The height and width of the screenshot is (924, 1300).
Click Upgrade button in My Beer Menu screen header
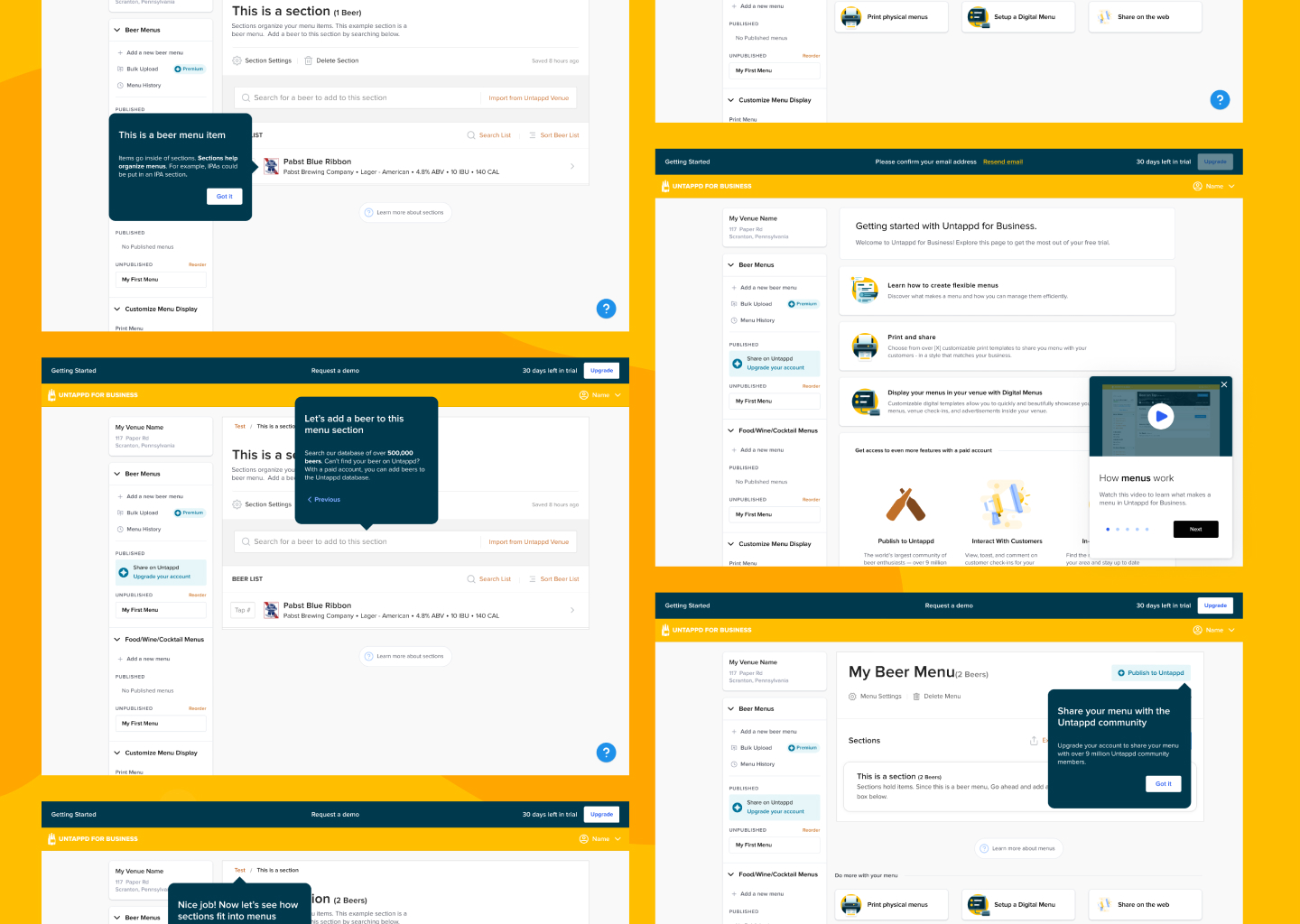tap(1215, 605)
